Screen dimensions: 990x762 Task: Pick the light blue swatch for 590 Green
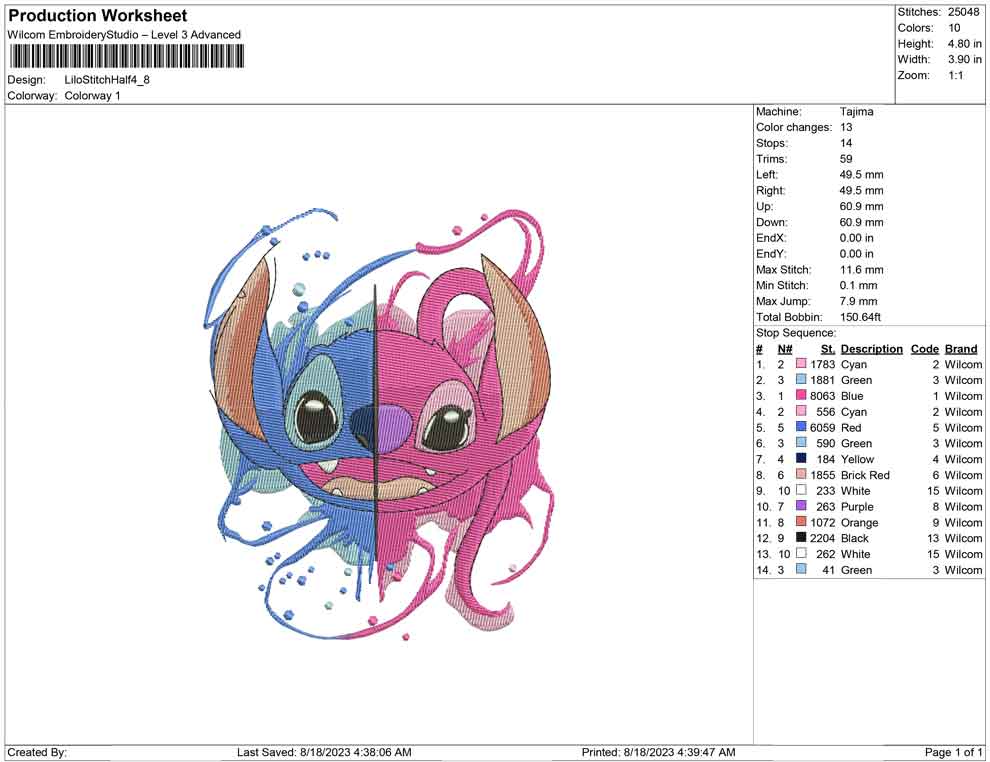click(x=801, y=443)
